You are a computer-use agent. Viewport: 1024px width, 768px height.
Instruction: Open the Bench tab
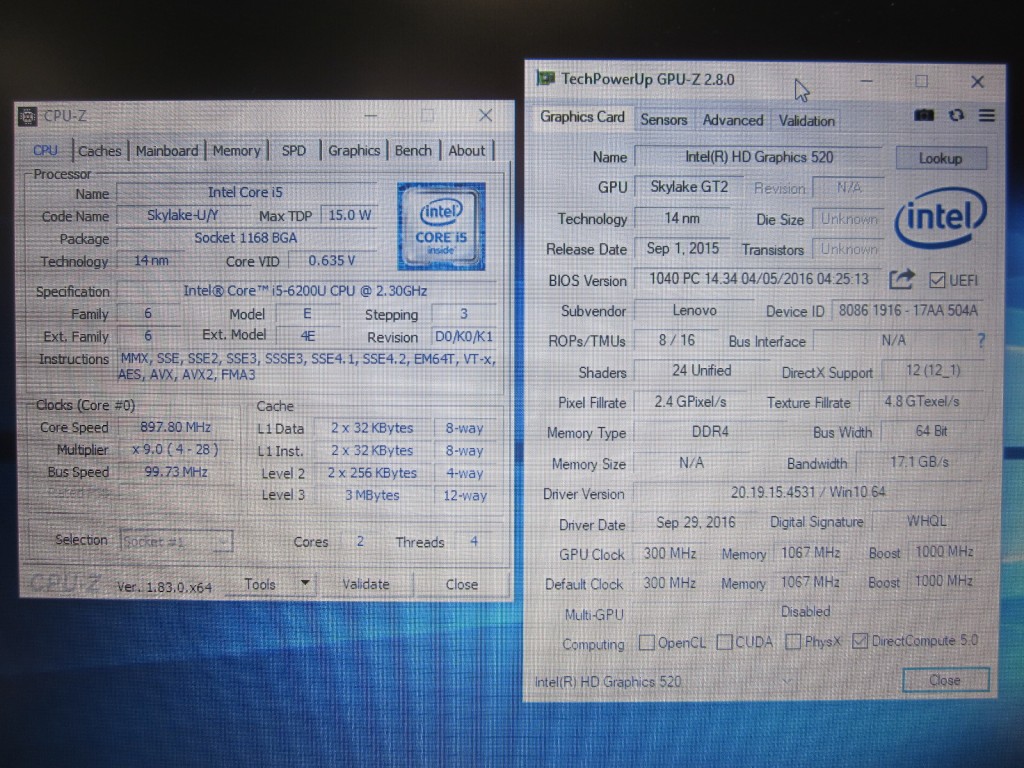click(x=413, y=151)
